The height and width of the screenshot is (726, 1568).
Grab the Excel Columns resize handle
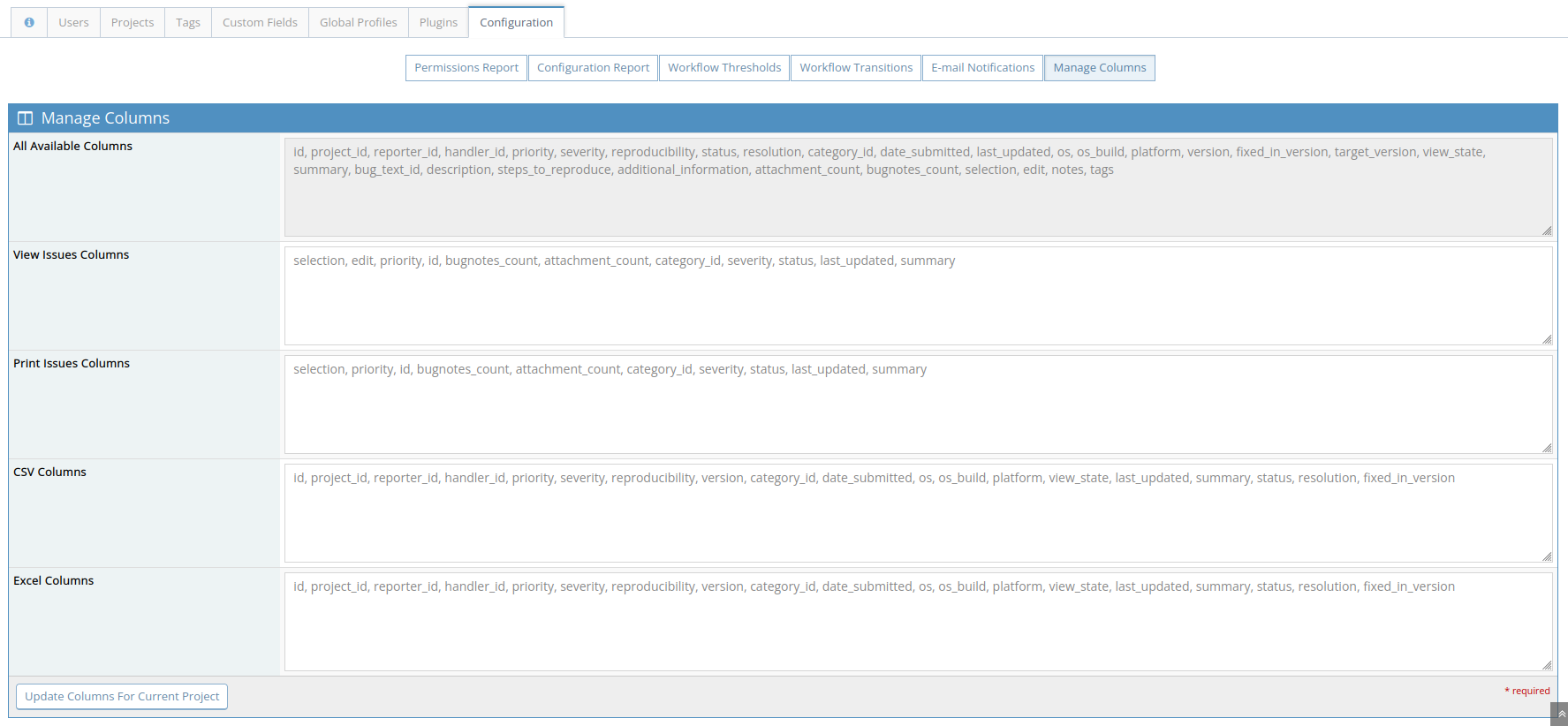tap(1547, 665)
